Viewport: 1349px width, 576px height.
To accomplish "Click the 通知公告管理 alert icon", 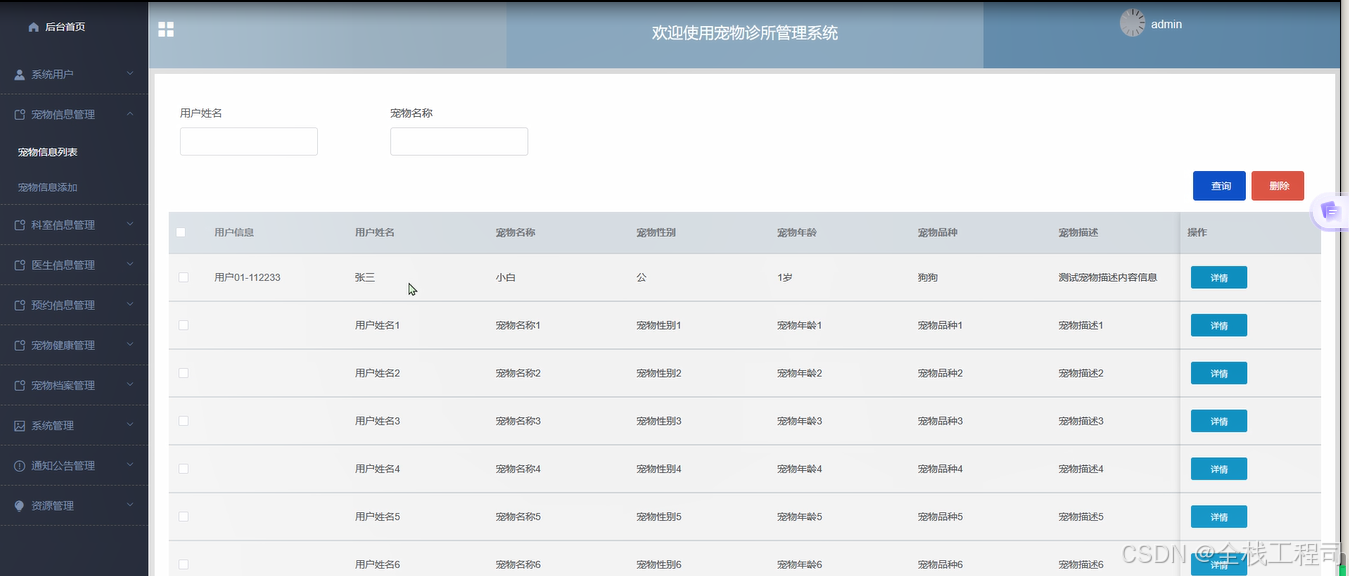I will (20, 465).
